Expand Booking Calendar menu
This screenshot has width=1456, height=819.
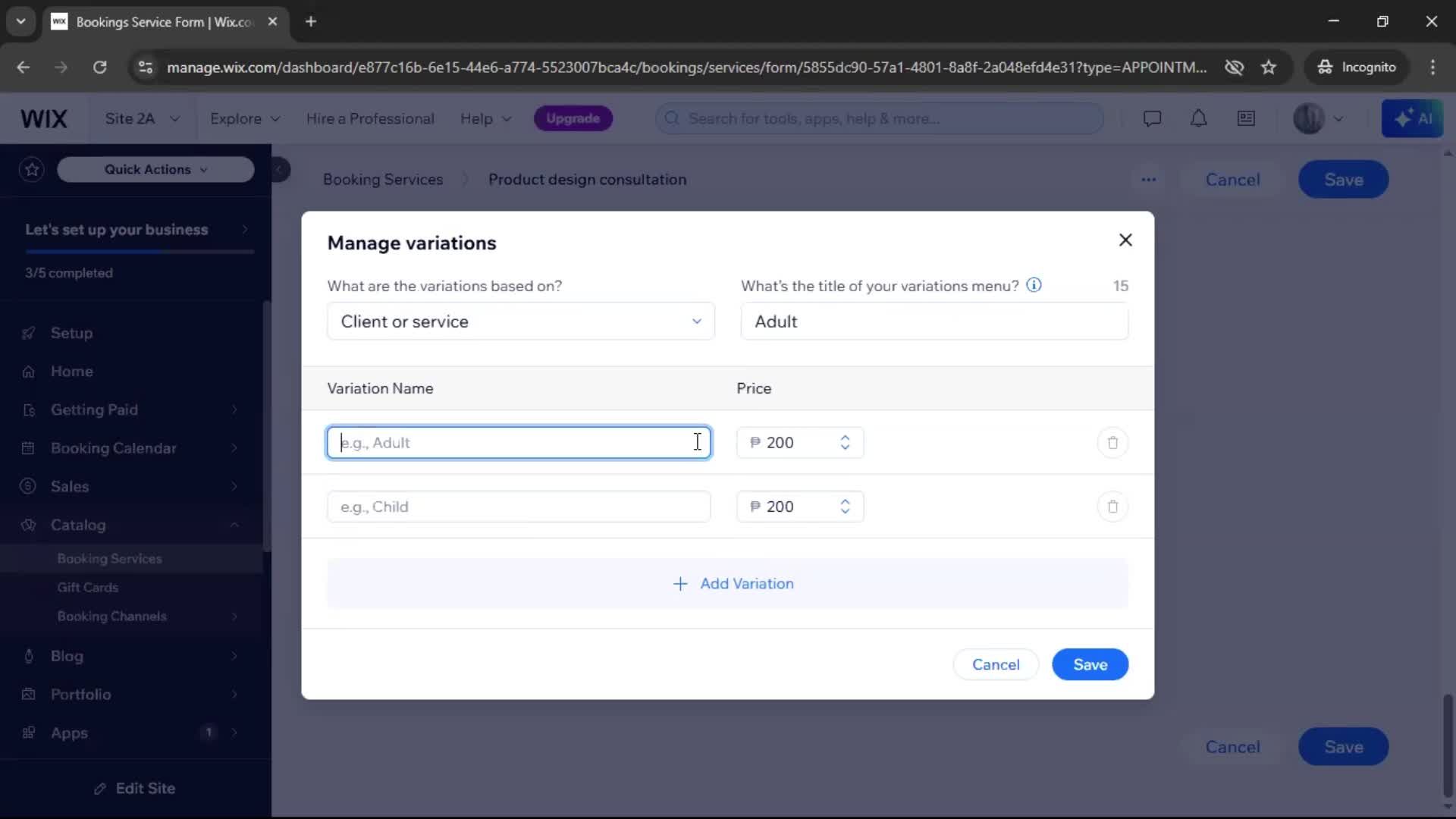click(132, 448)
